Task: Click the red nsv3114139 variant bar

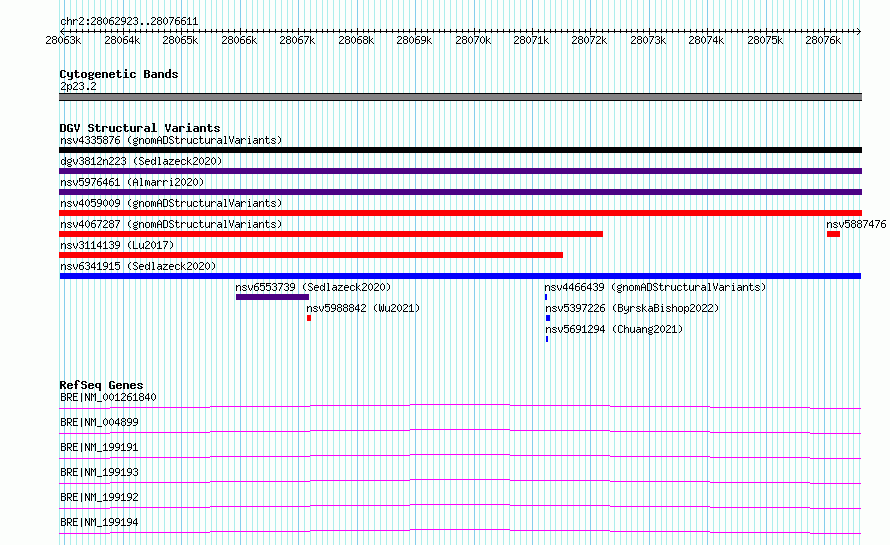Action: (x=311, y=255)
